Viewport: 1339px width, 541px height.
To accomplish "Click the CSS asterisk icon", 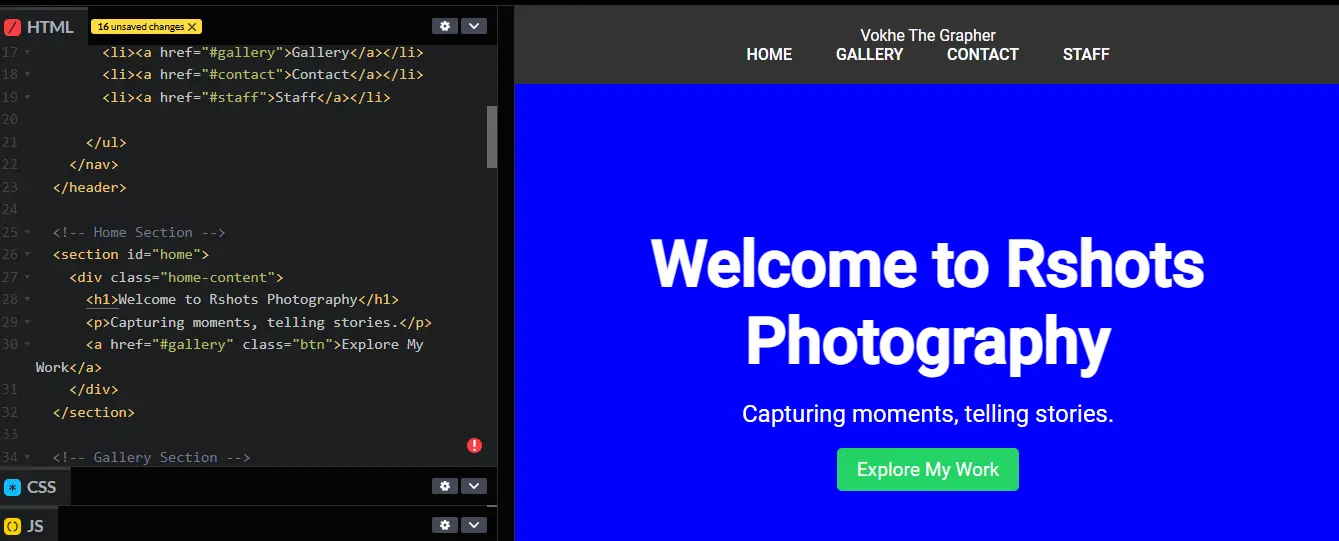I will pos(13,487).
